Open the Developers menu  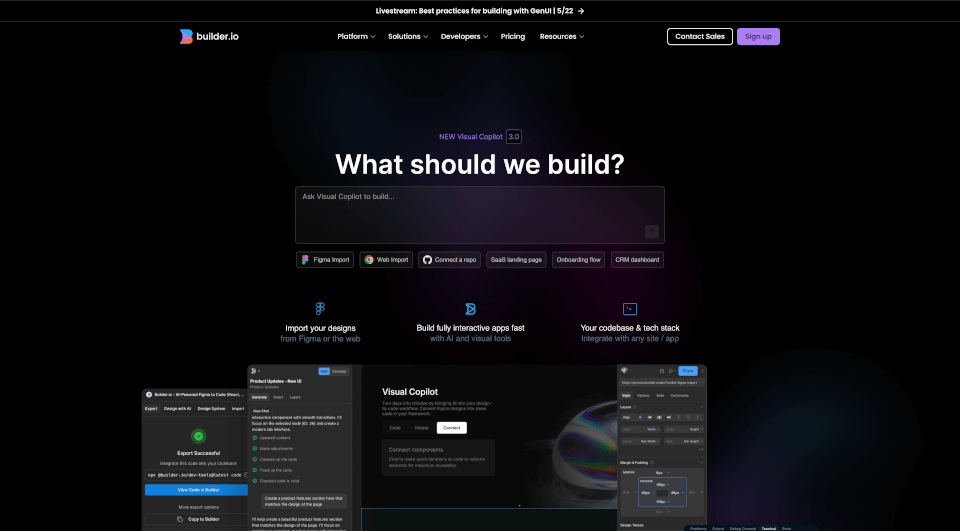coord(464,37)
